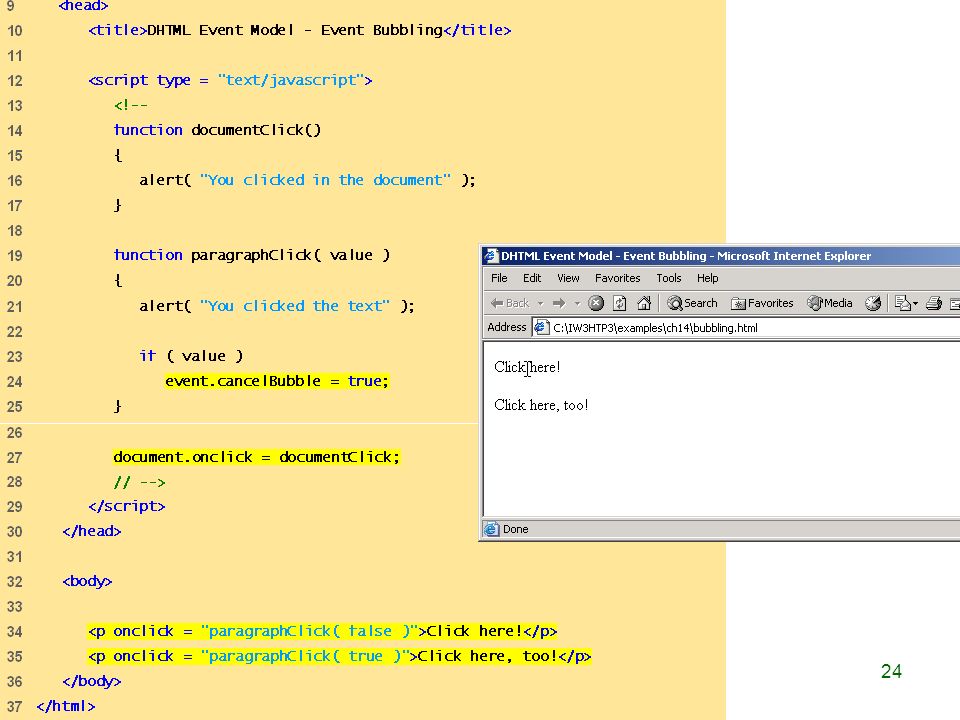Click the "Click here, too!" paragraph

[x=541, y=405]
